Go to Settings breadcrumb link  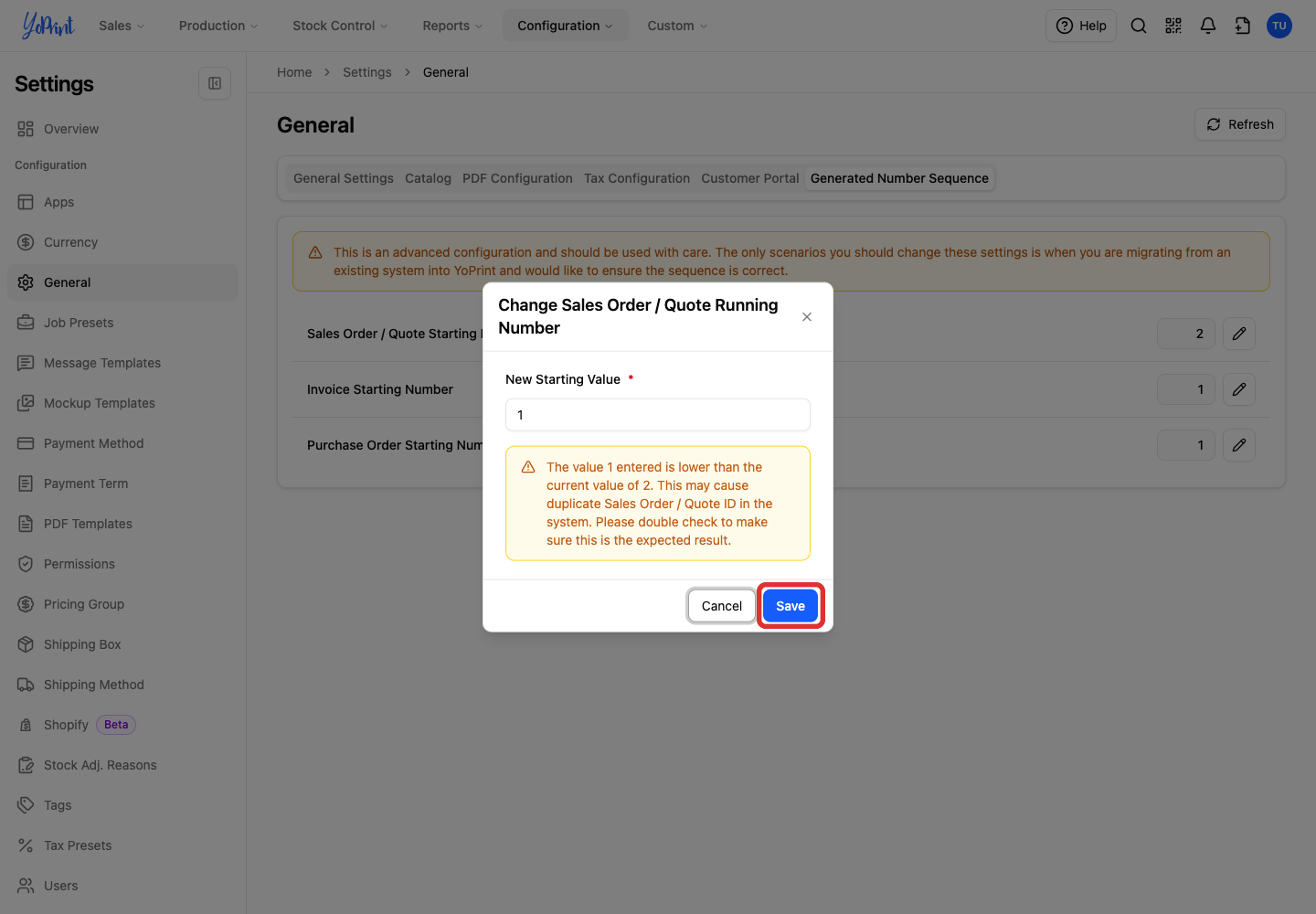click(367, 72)
